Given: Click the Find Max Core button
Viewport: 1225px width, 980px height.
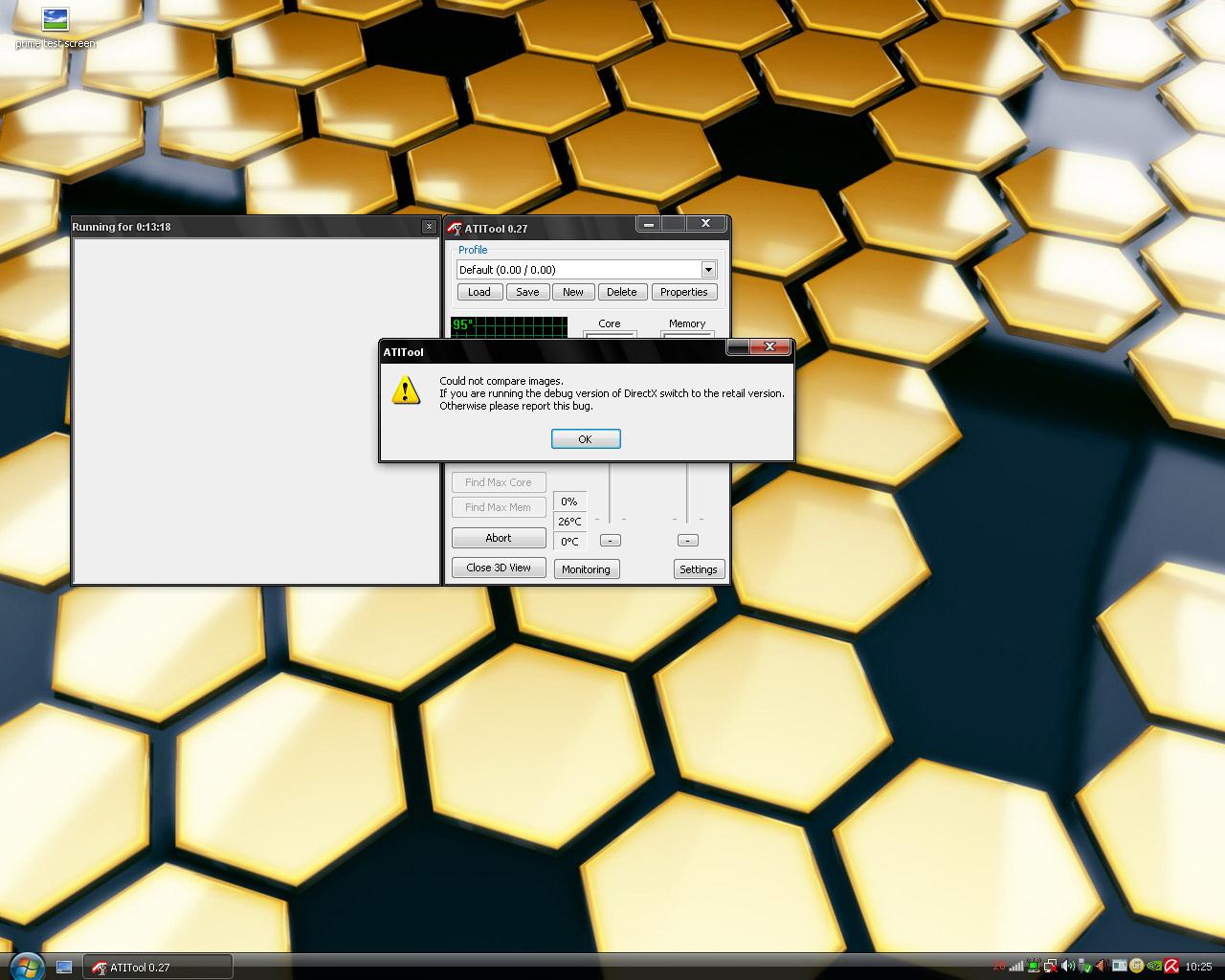Looking at the screenshot, I should tap(499, 482).
